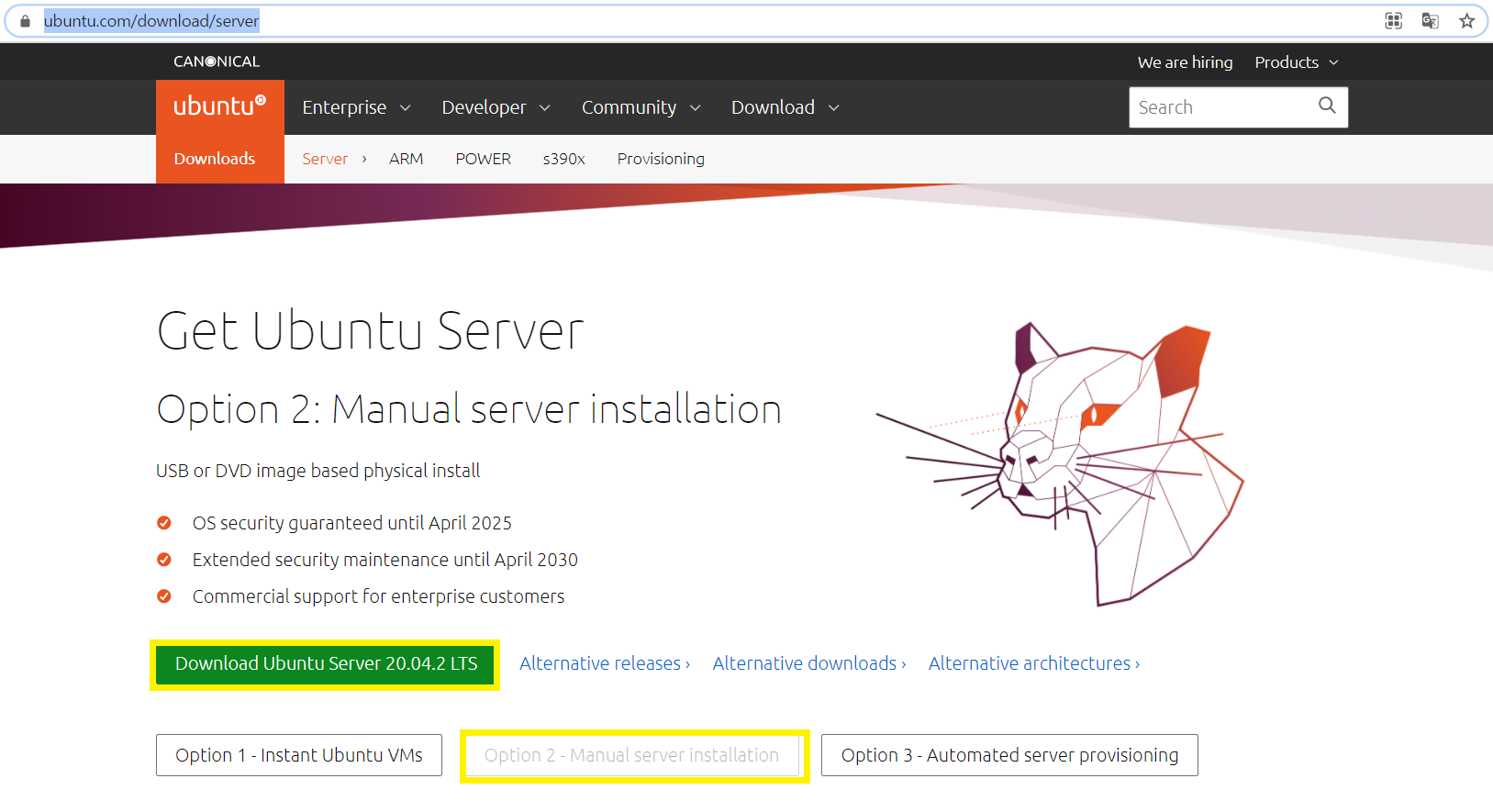Click the Ubuntu Server cat illustration
The width and height of the screenshot is (1493, 812).
point(1060,463)
